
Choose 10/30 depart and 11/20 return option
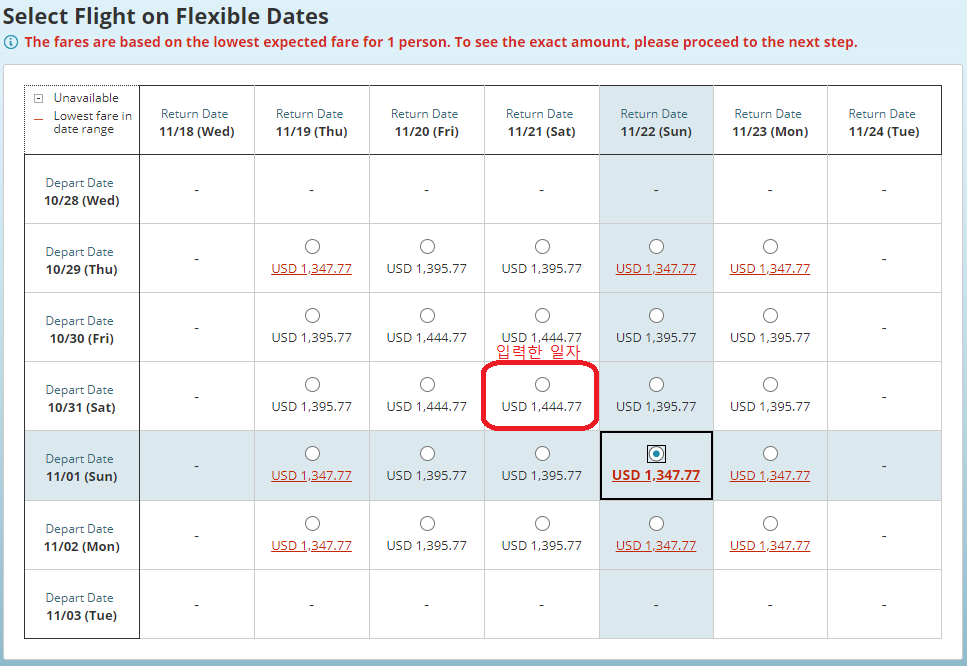point(427,316)
